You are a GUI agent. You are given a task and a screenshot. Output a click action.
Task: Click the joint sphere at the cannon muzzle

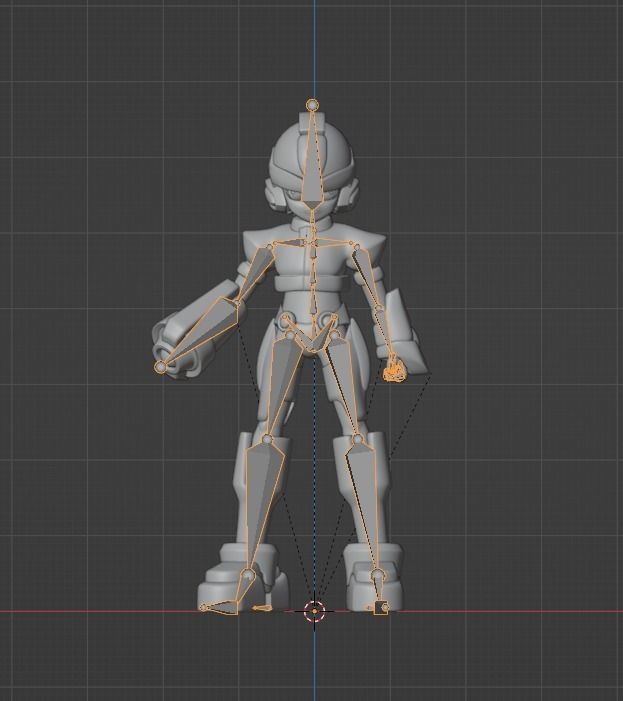pos(160,367)
